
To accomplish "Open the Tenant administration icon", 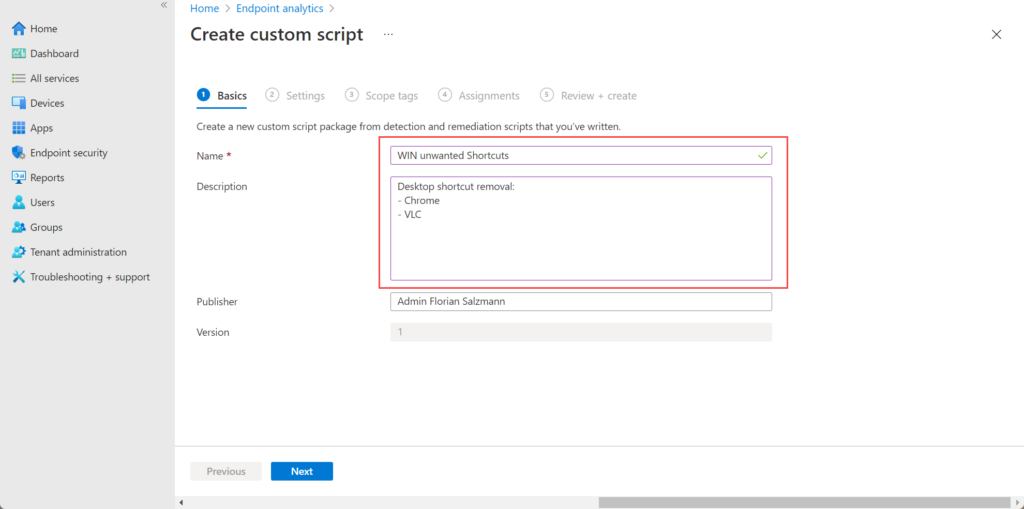I will click(19, 252).
